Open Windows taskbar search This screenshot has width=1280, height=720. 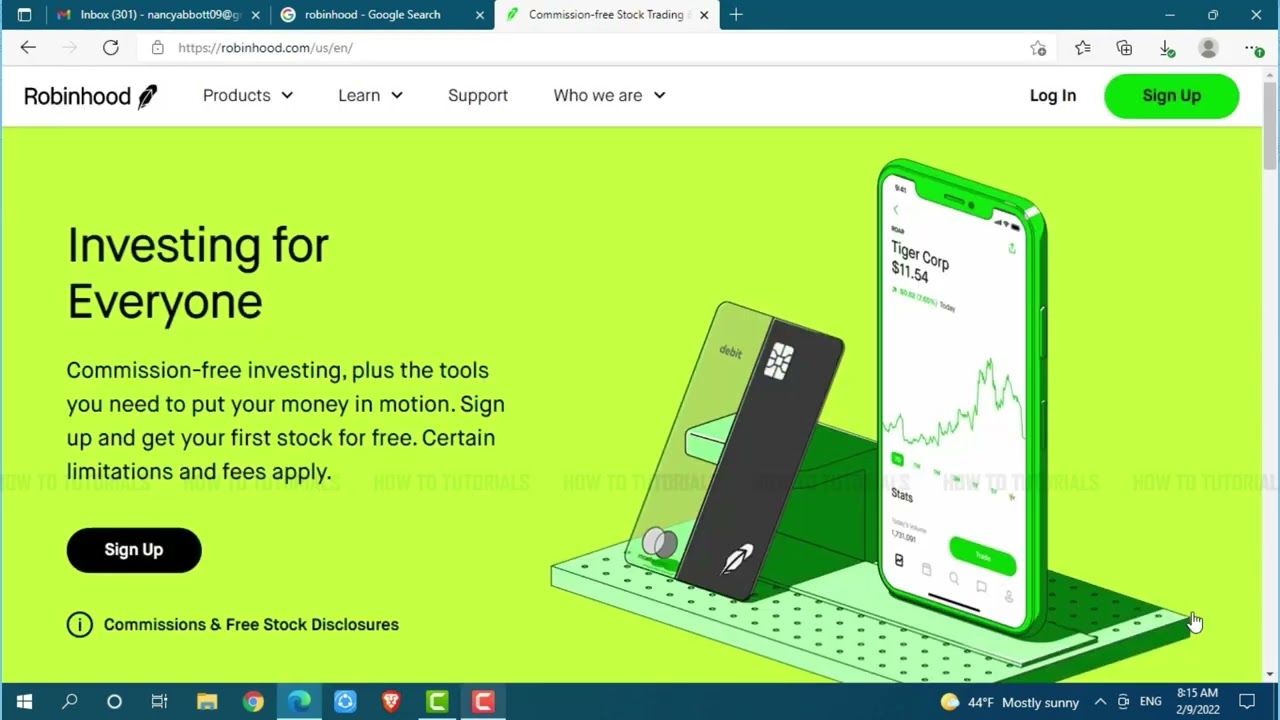(69, 702)
